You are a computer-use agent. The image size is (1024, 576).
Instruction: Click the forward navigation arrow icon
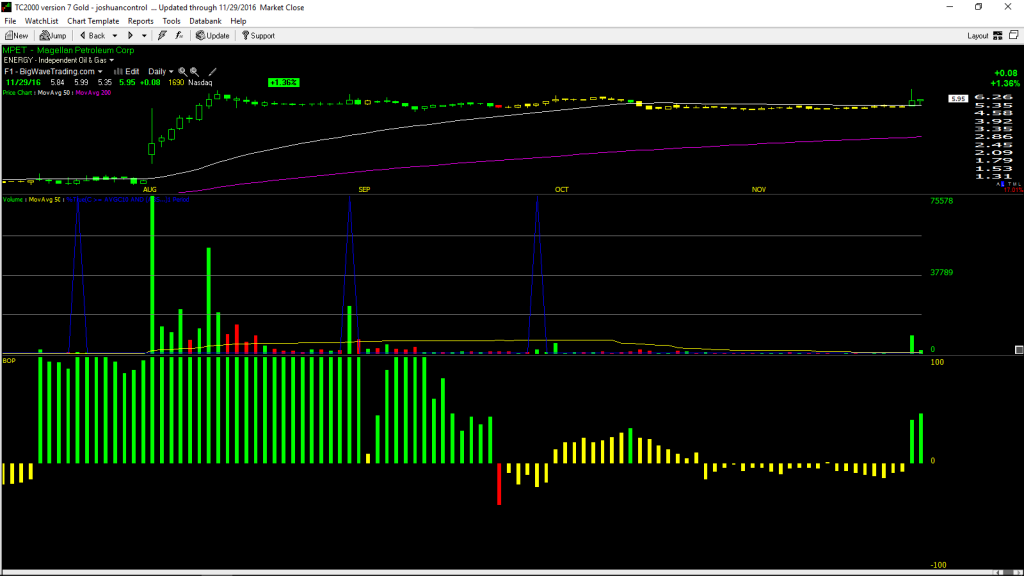(130, 35)
